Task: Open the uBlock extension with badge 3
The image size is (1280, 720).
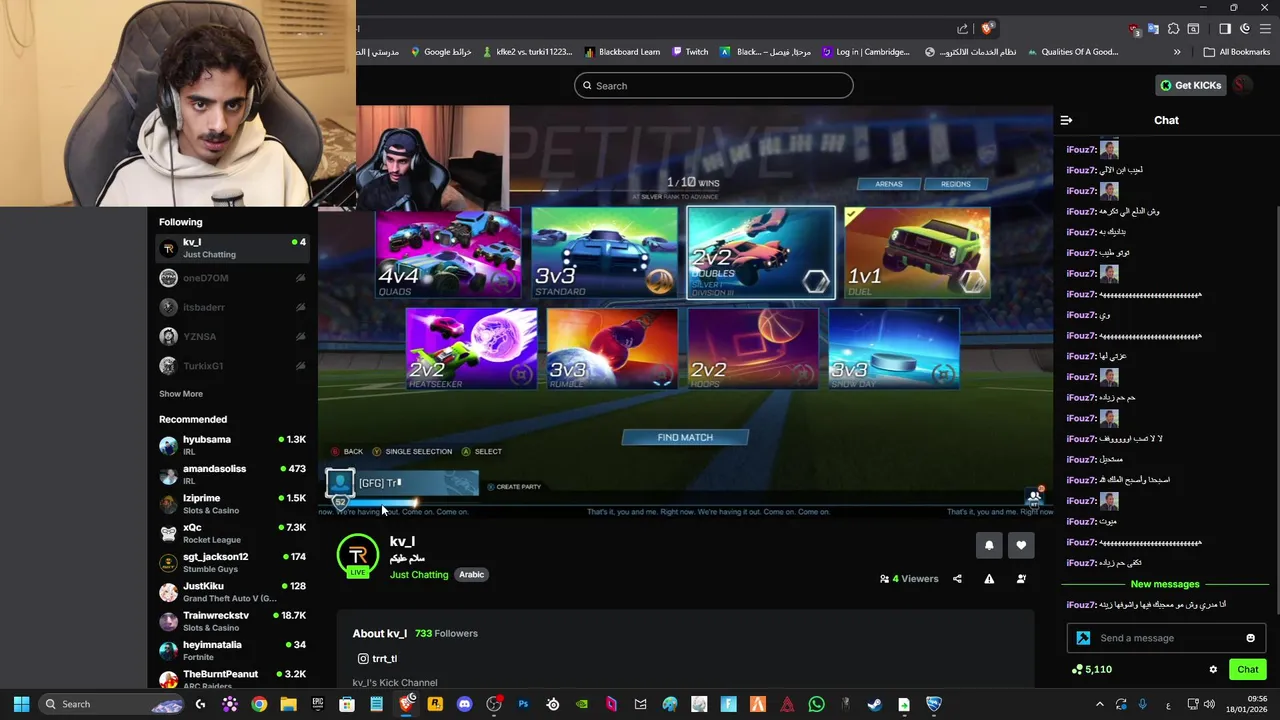Action: (1133, 29)
